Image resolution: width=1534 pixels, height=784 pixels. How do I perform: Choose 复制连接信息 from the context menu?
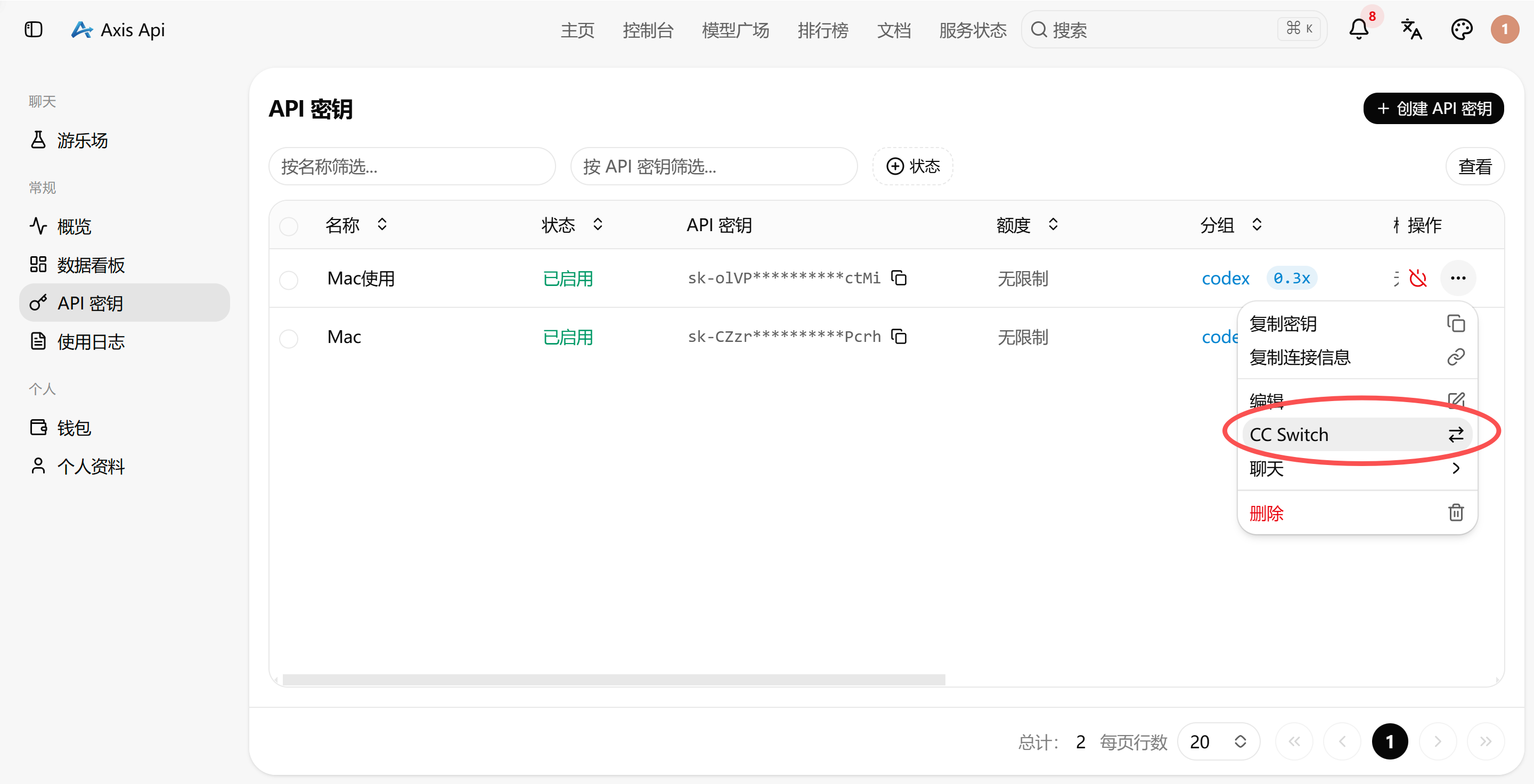[x=1357, y=357]
